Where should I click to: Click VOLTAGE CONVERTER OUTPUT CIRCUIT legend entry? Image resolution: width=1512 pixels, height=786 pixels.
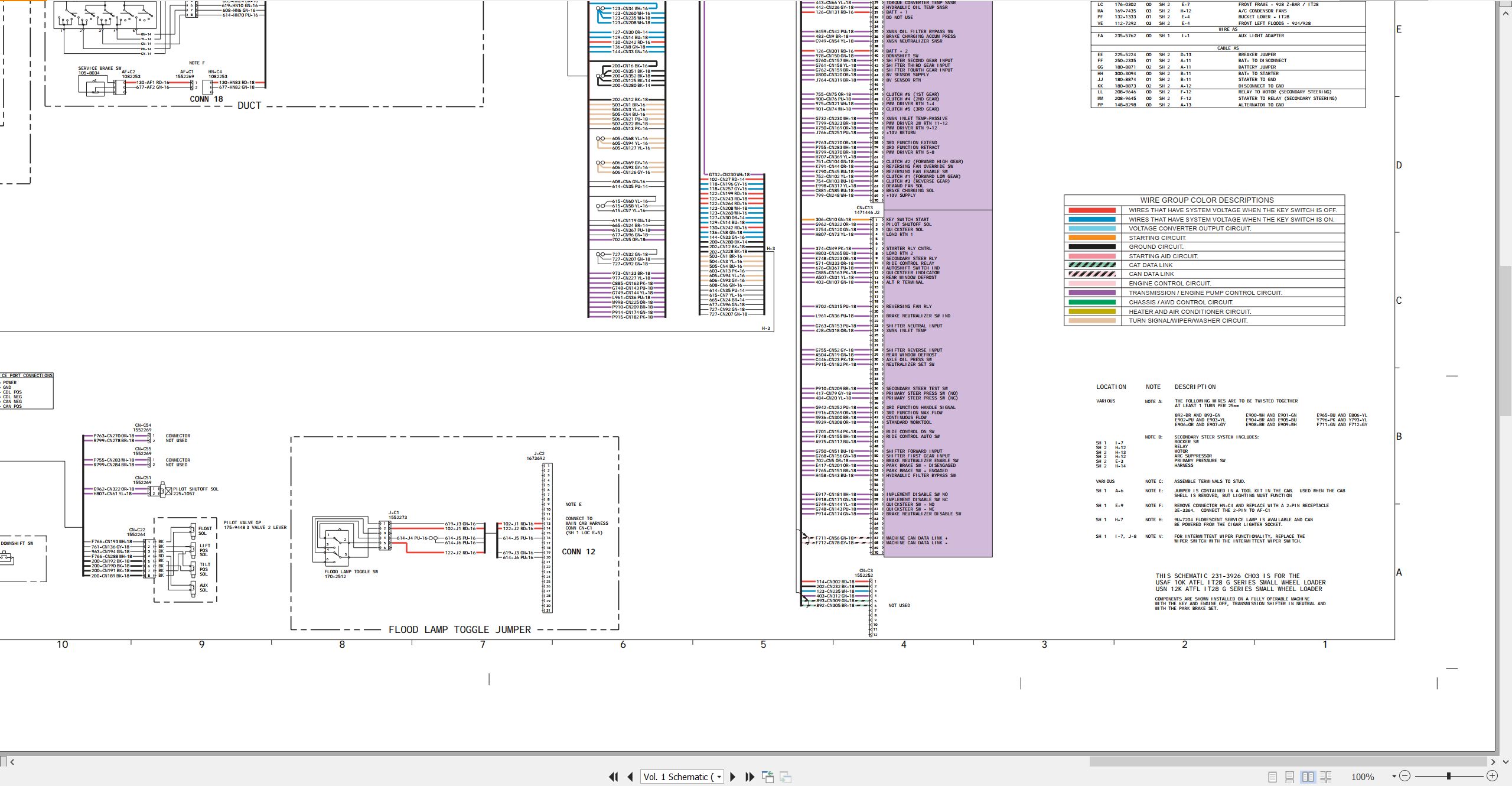pyautogui.click(x=1190, y=229)
